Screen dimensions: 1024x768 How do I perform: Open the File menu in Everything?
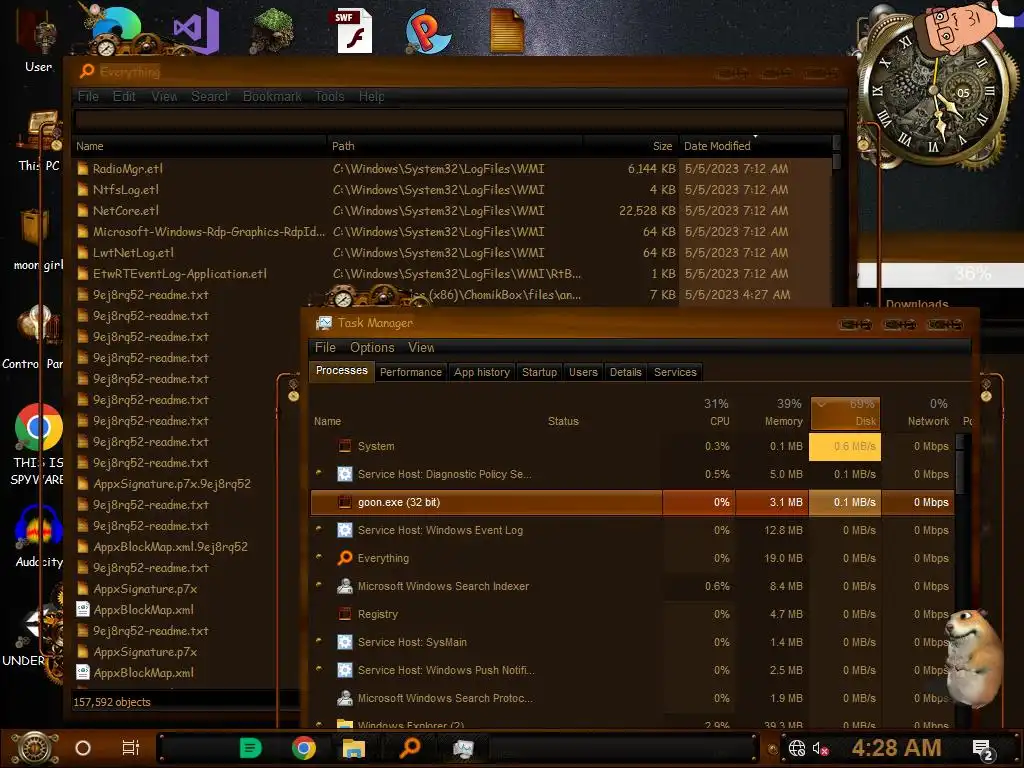point(88,97)
